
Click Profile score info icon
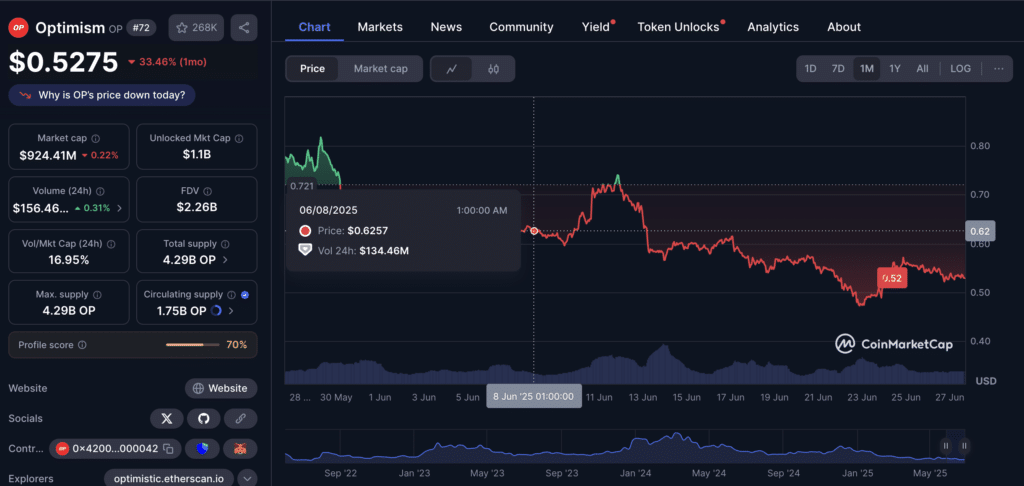point(82,345)
